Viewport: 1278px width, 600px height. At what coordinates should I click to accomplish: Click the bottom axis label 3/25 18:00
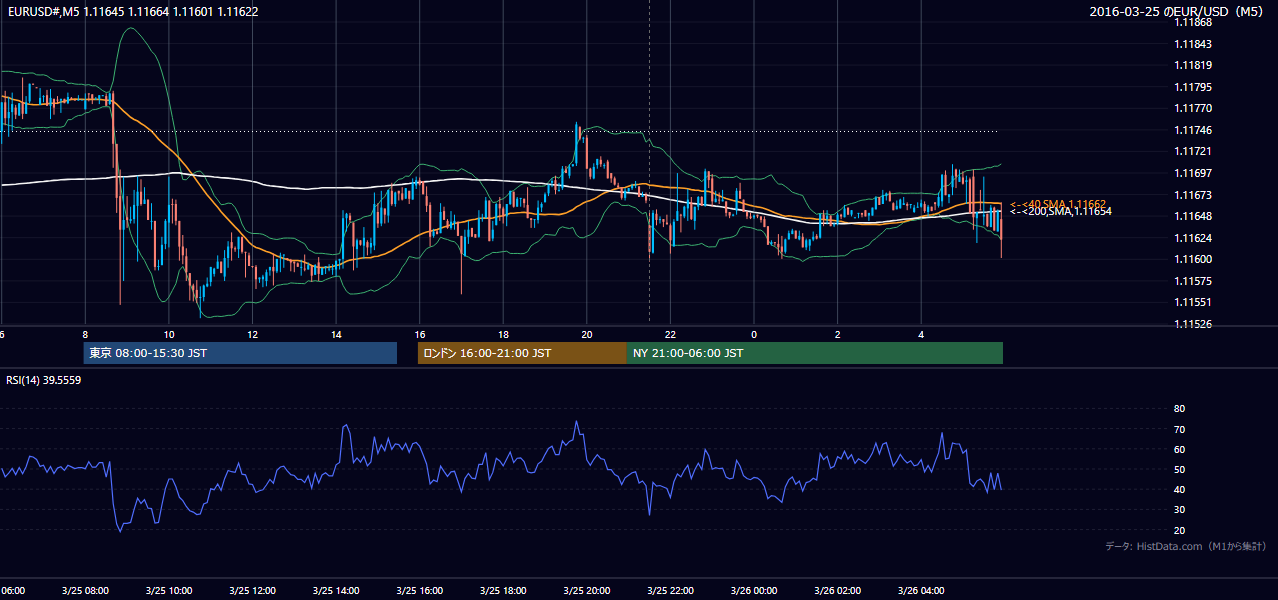[x=503, y=591]
